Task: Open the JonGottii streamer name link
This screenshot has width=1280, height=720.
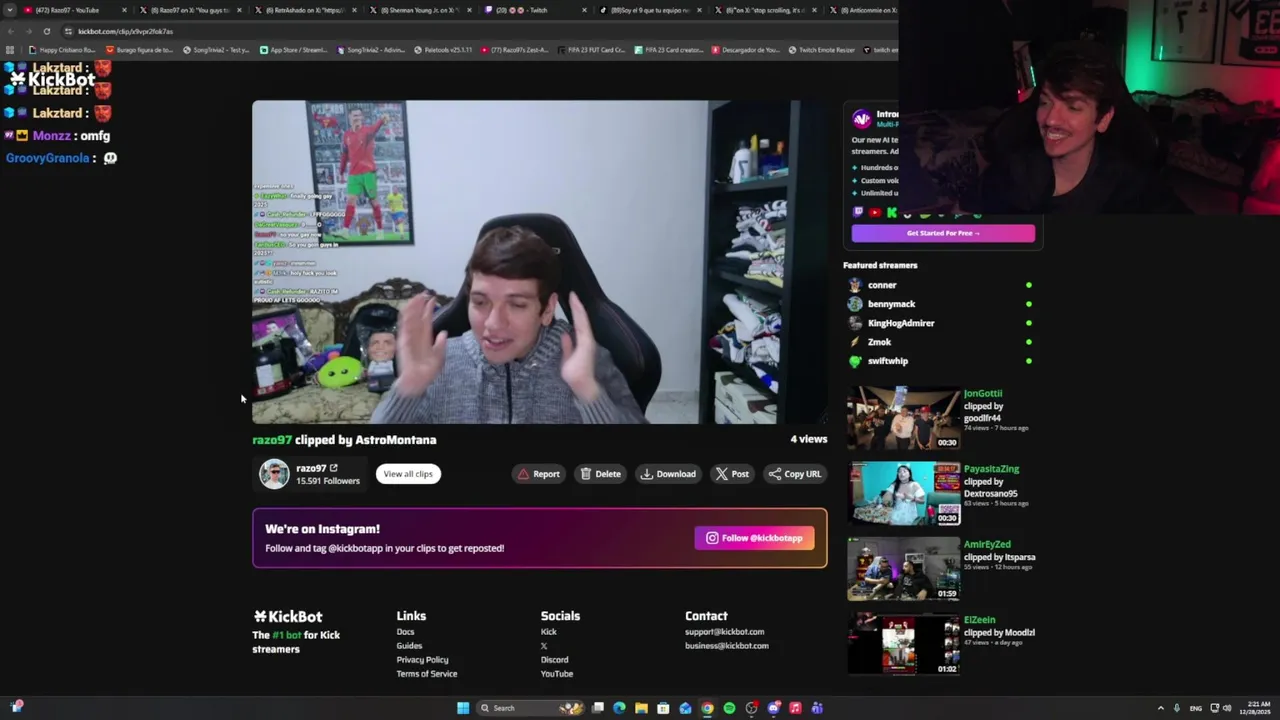Action: click(983, 394)
